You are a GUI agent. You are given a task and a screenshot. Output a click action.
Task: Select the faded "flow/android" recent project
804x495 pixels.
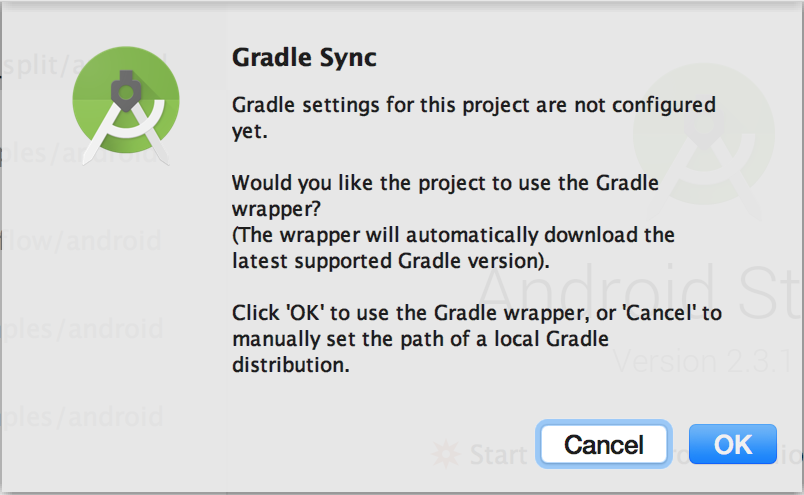(x=80, y=240)
